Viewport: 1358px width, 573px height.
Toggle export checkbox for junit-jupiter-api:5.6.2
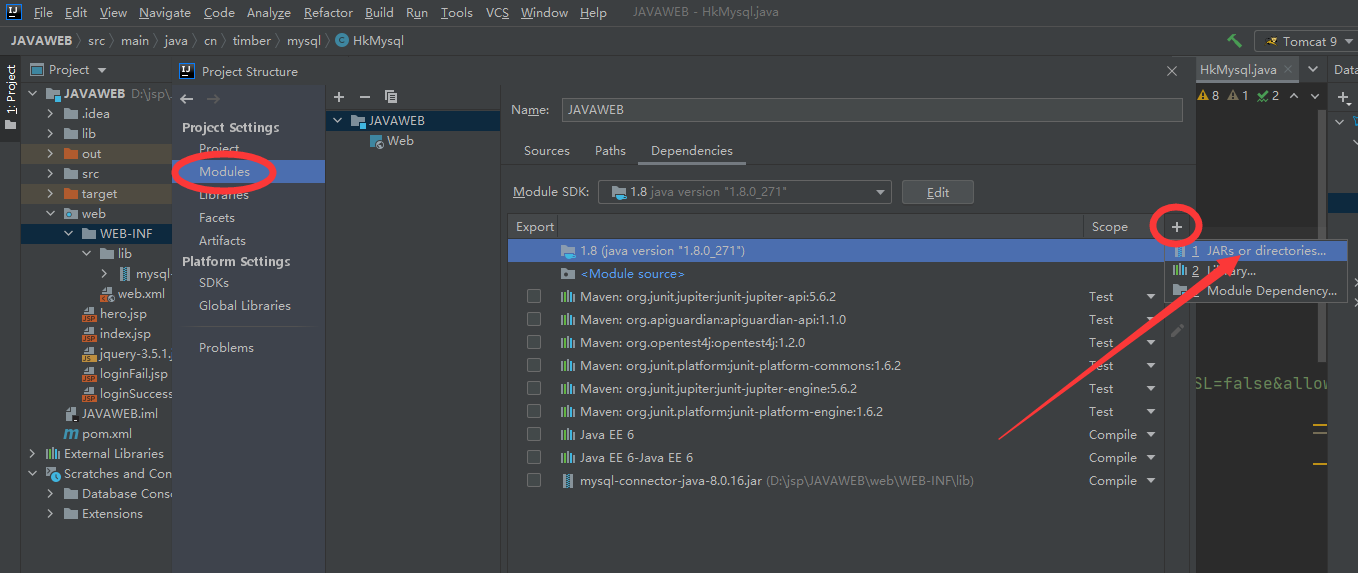point(534,296)
